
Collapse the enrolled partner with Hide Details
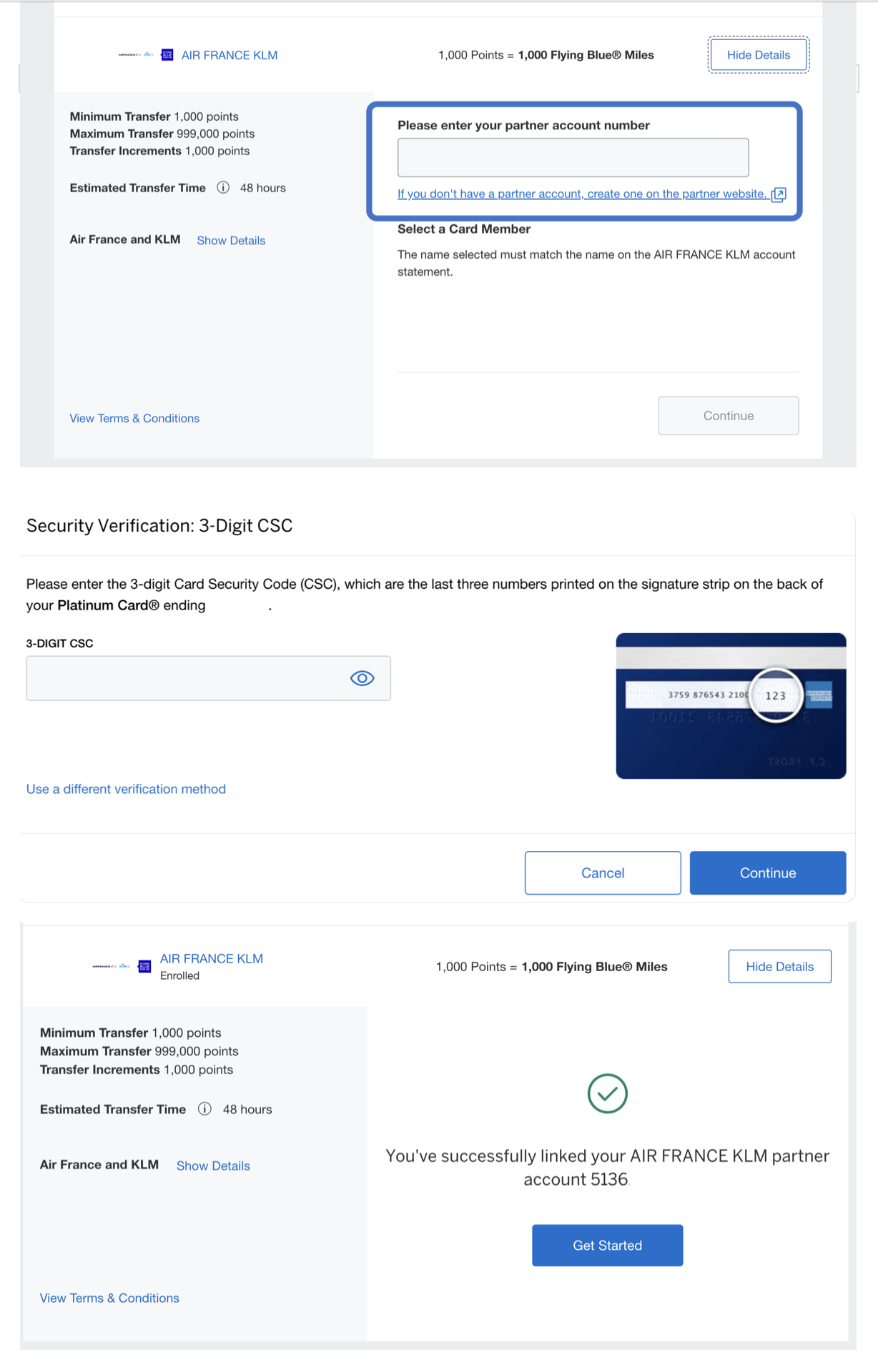[779, 966]
